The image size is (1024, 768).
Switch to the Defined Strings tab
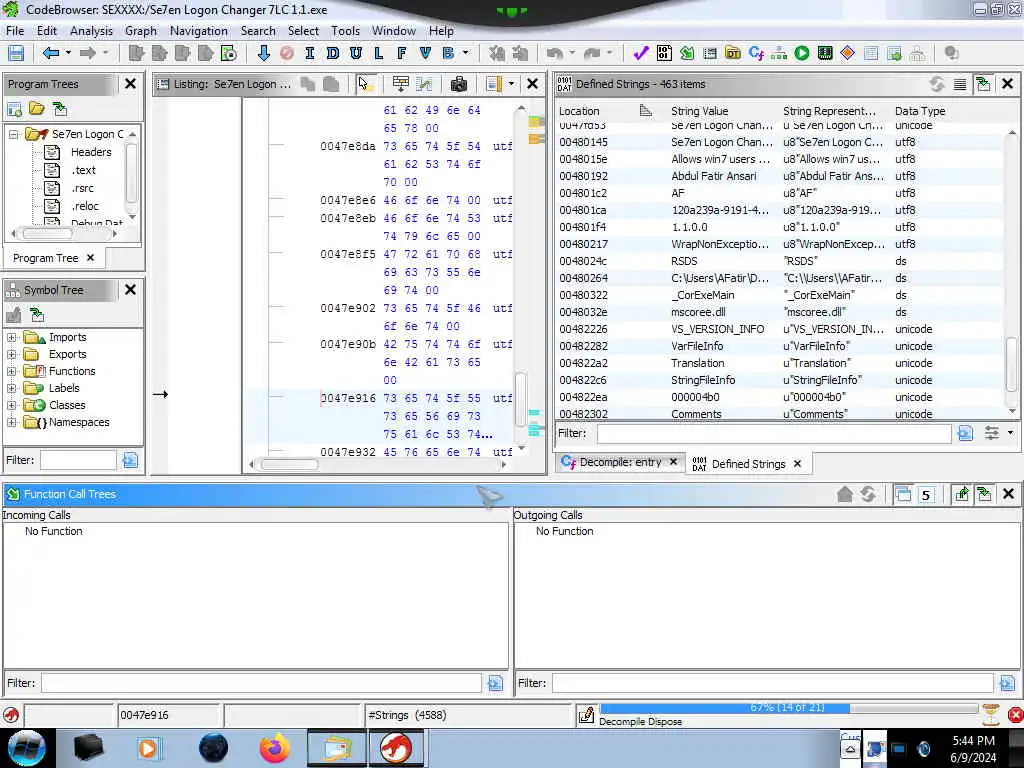(x=748, y=464)
